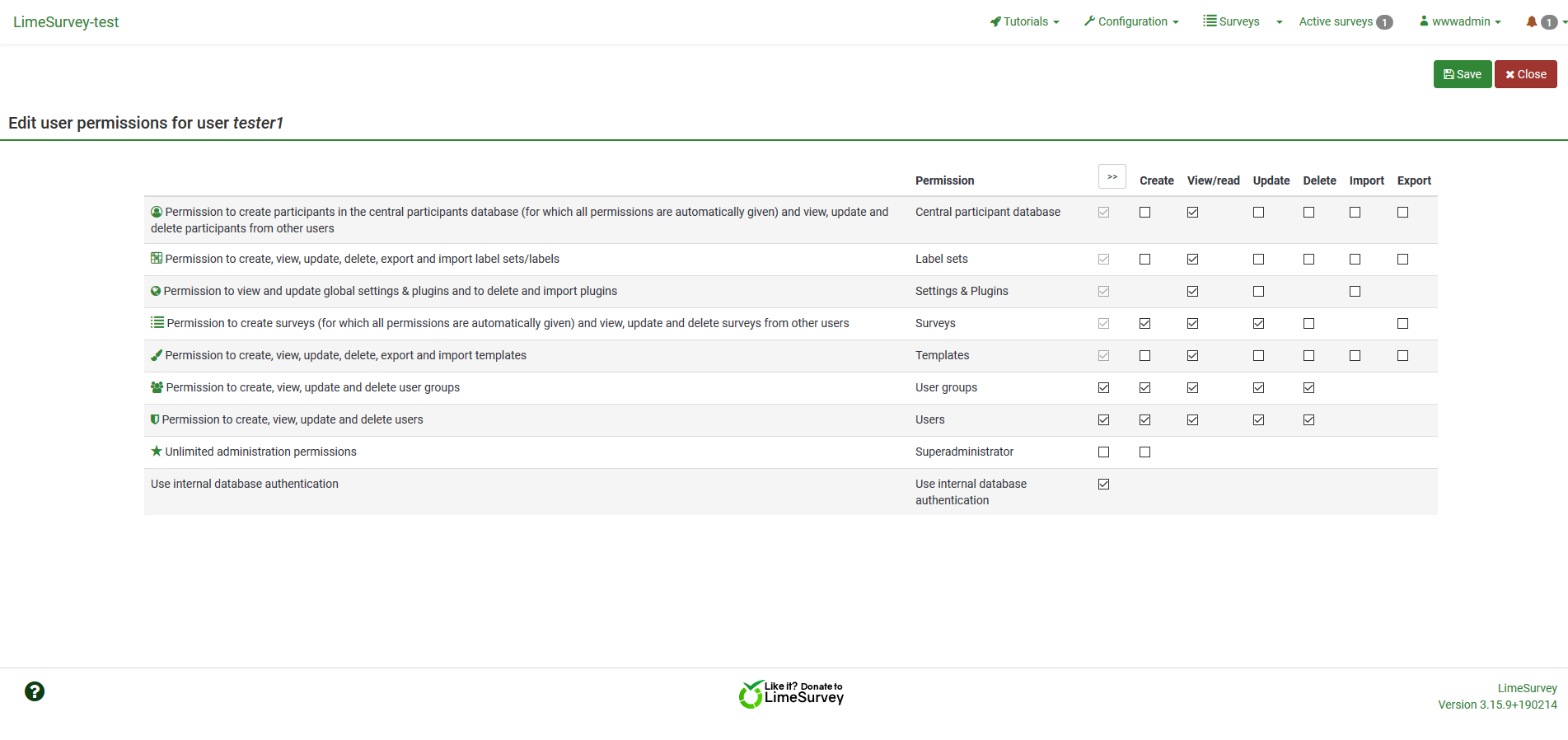
Task: Enable Create for Central participant database
Action: pos(1144,213)
